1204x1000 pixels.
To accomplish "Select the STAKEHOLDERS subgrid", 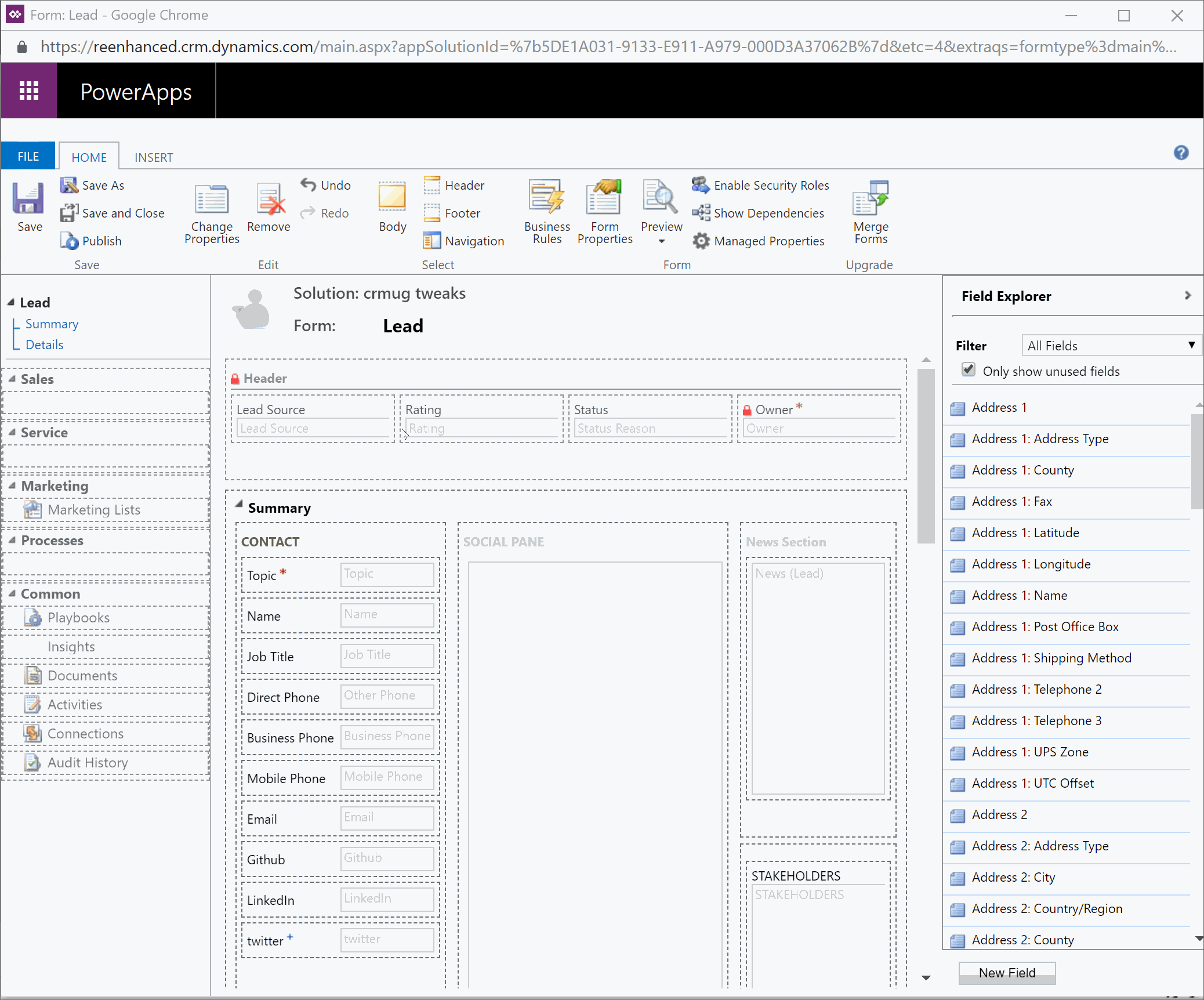I will tap(818, 924).
